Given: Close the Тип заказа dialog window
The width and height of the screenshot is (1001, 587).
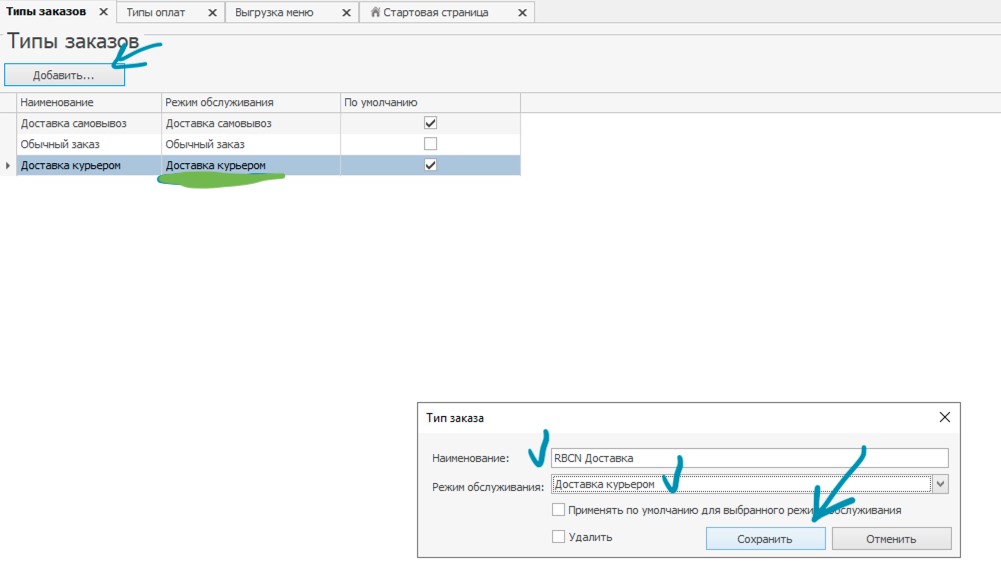Looking at the screenshot, I should pyautogui.click(x=945, y=418).
